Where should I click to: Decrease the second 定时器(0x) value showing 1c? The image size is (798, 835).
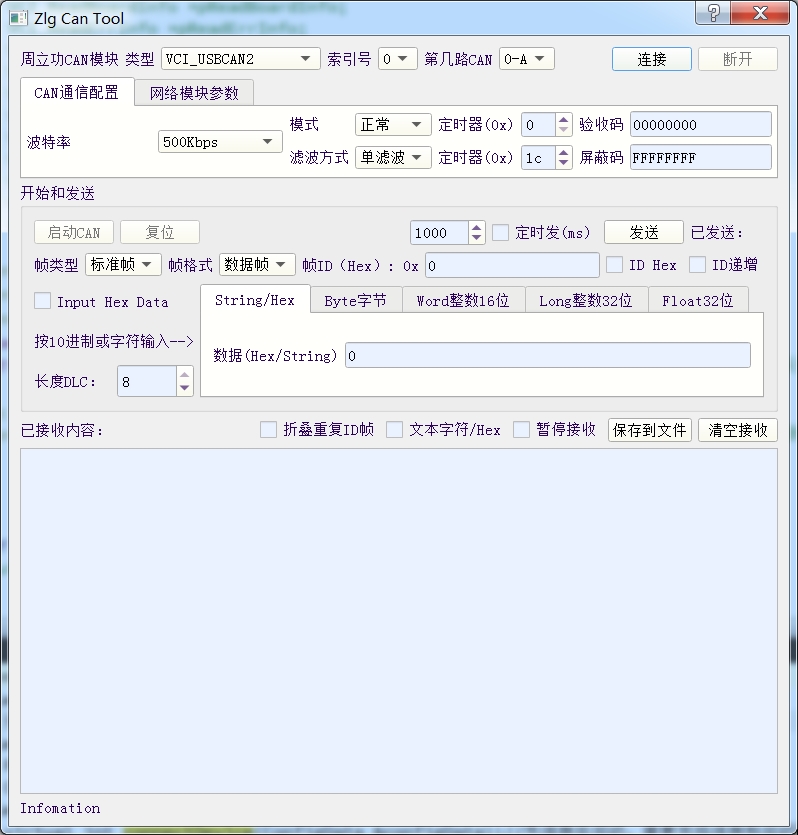(563, 163)
